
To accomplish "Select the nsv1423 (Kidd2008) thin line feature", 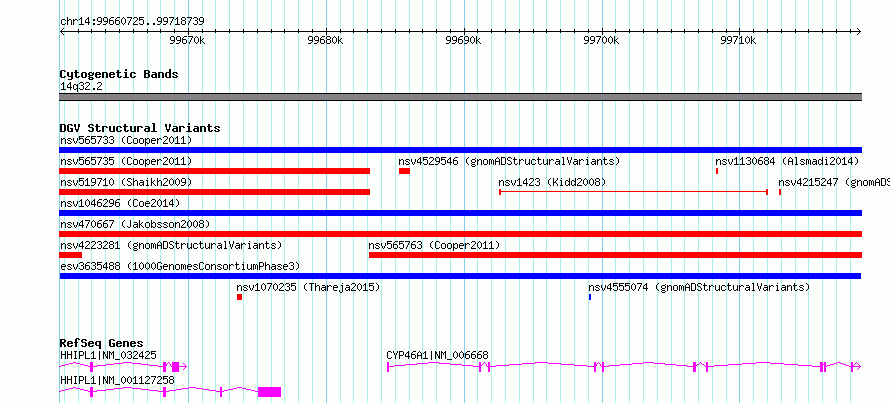I will pos(633,192).
